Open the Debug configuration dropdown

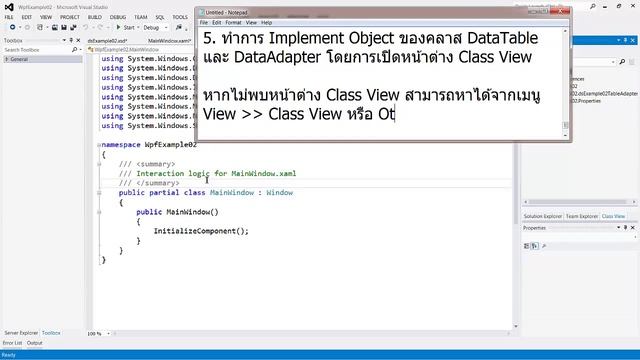155,28
